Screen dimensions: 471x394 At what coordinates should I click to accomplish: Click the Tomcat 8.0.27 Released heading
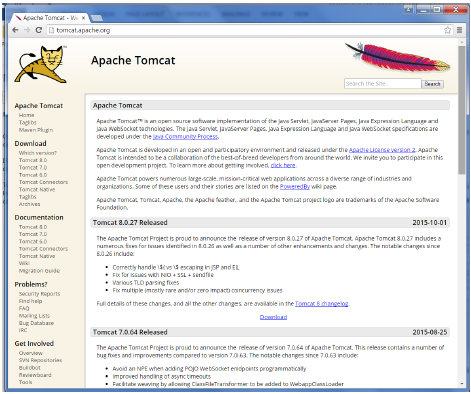(130, 223)
